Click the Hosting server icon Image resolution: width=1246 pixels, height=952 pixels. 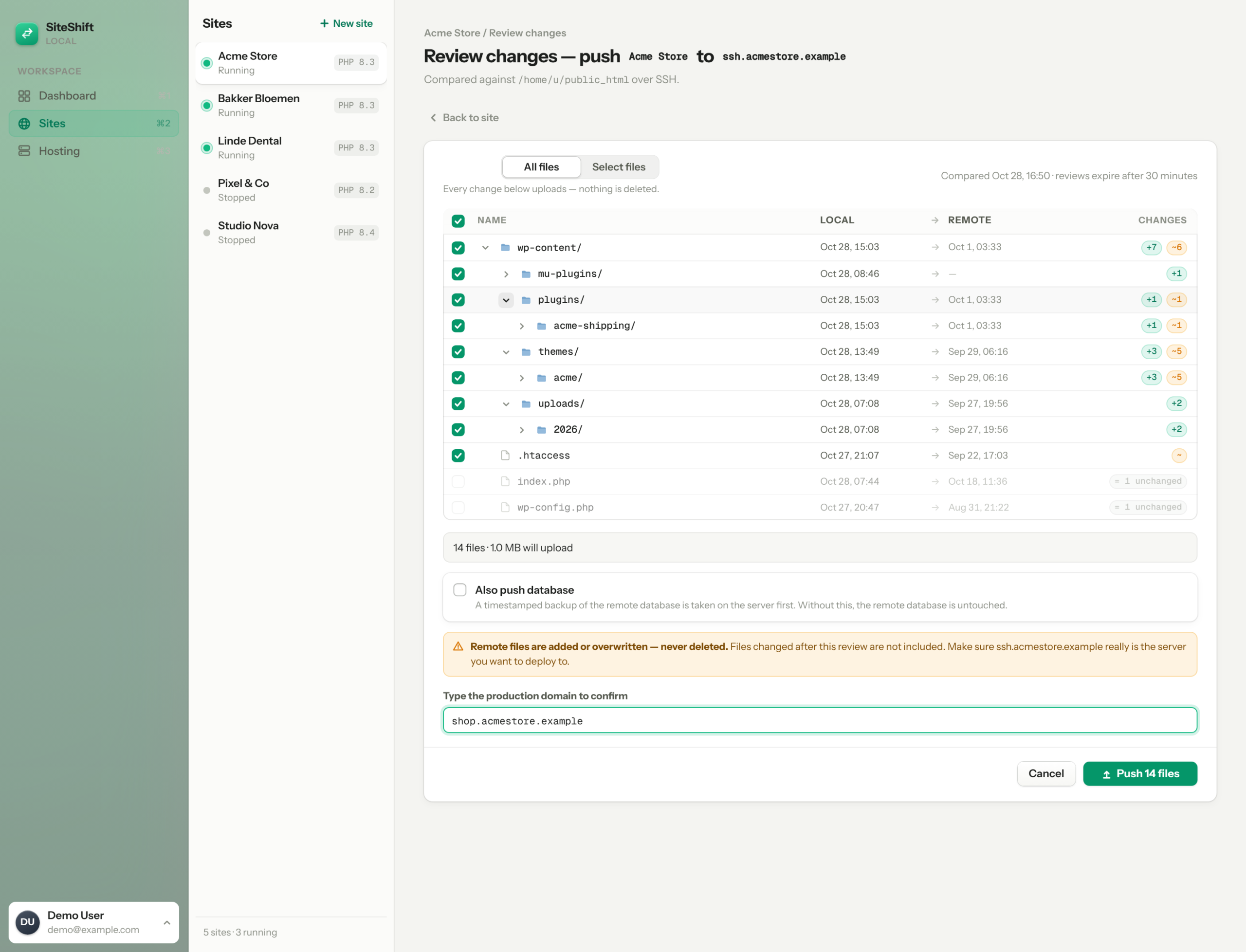pyautogui.click(x=24, y=151)
